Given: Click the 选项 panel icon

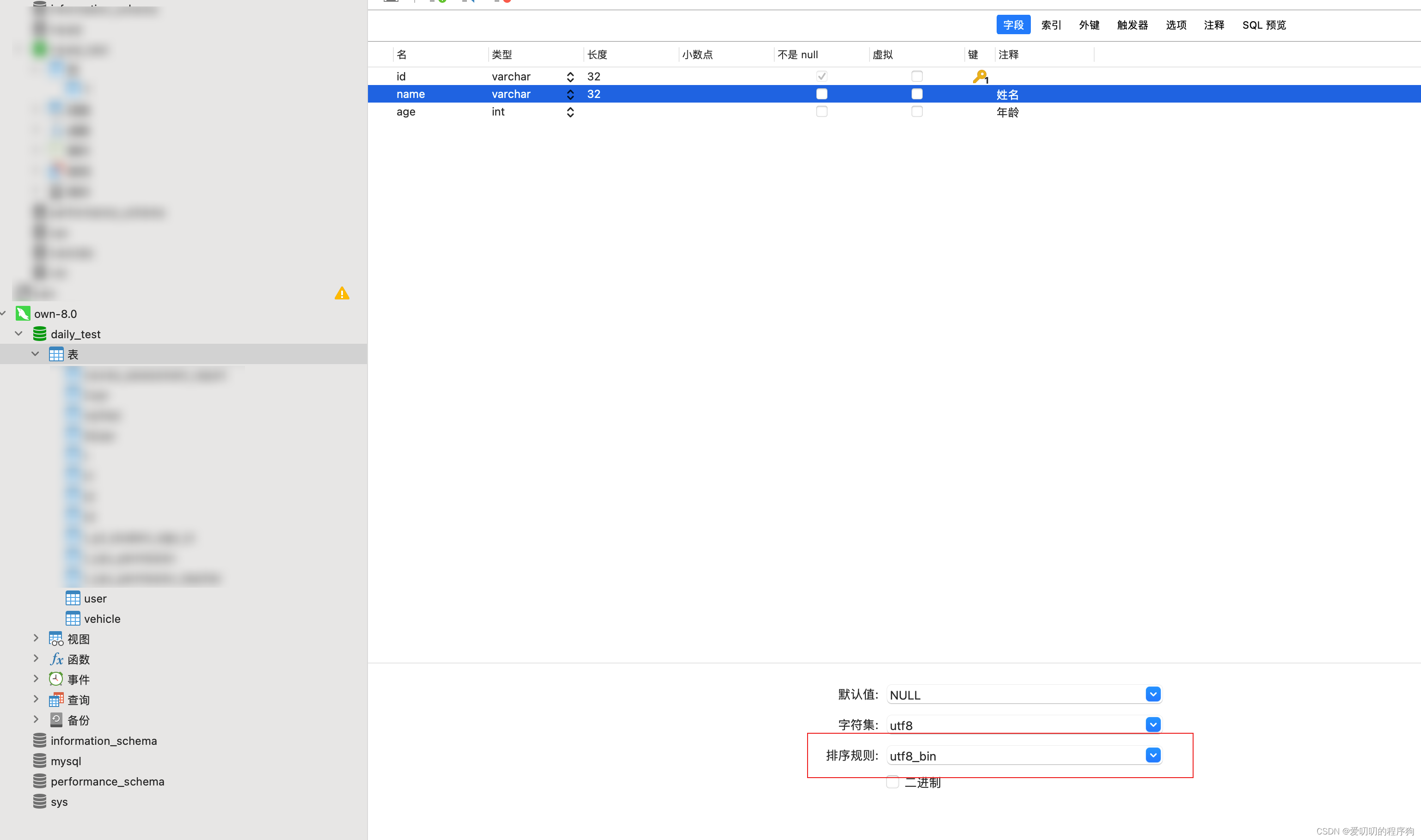Looking at the screenshot, I should [1175, 24].
